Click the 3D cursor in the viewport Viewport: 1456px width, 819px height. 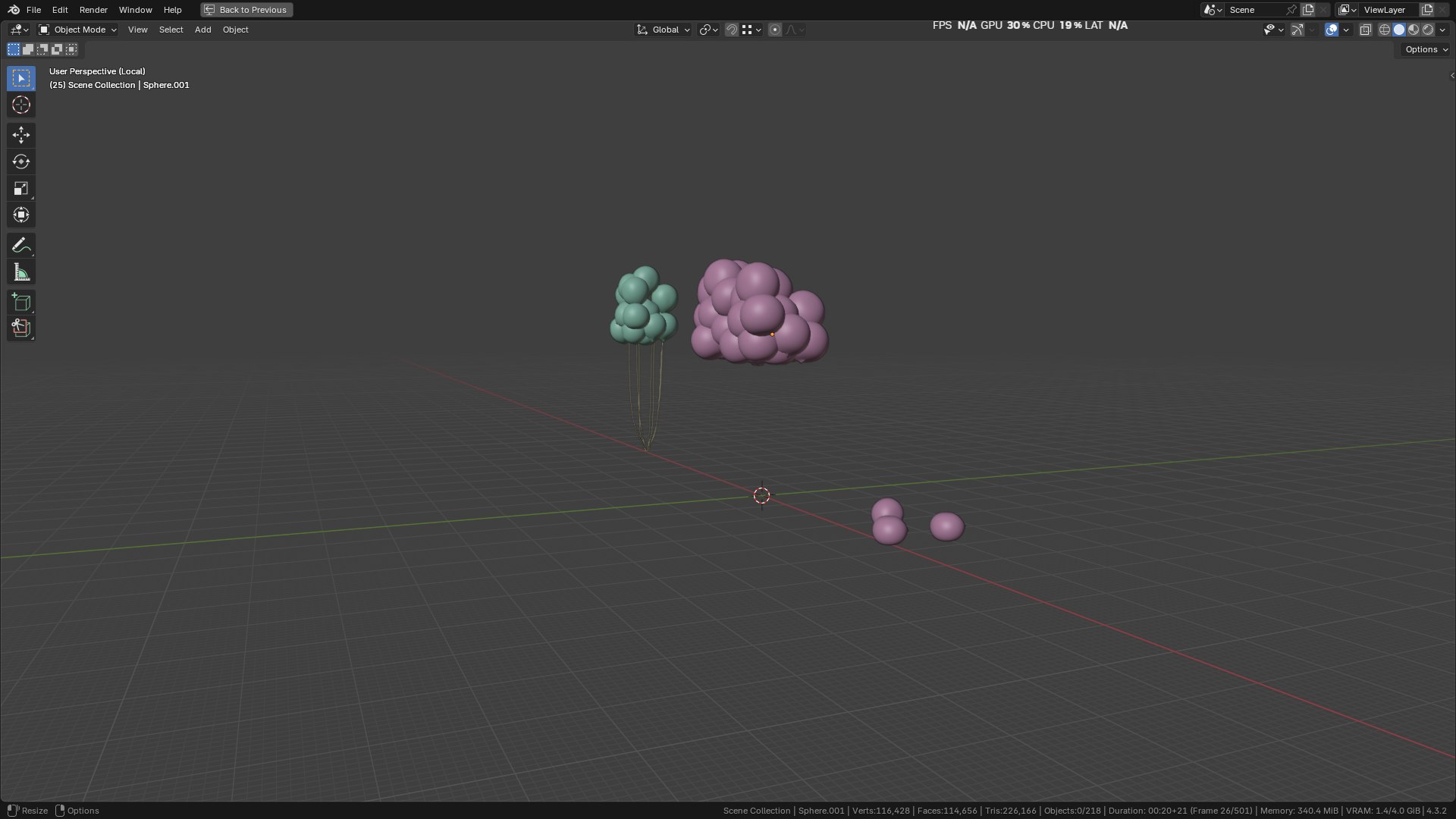pyautogui.click(x=762, y=495)
